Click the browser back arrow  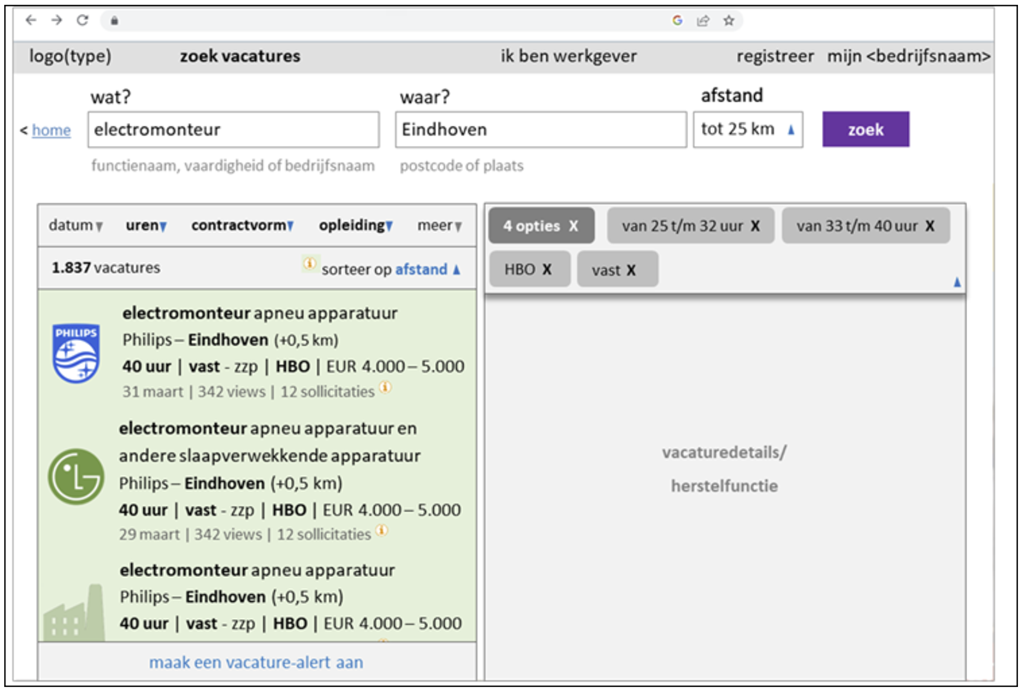[x=31, y=20]
